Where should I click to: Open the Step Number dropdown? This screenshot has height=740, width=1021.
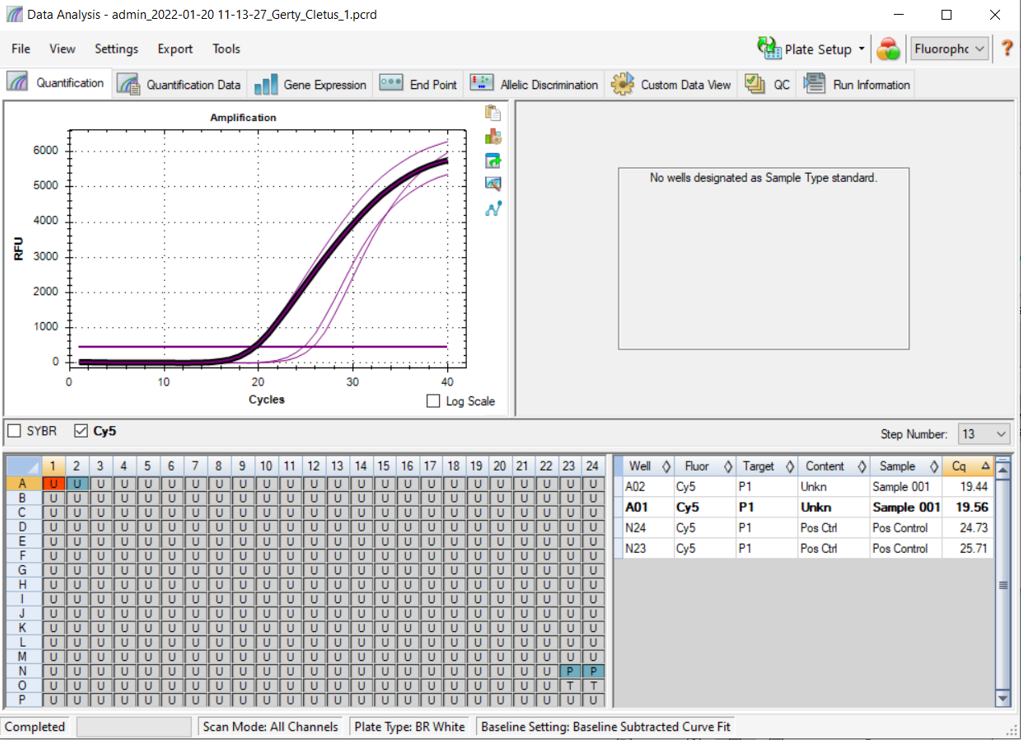tap(983, 434)
